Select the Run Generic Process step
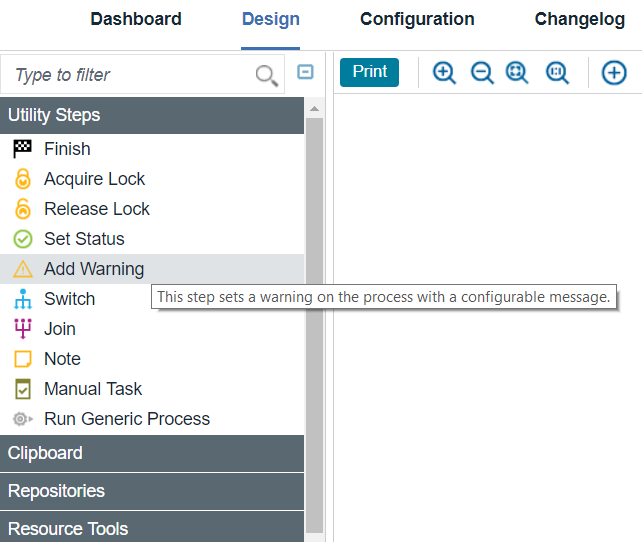The image size is (642, 542). click(x=126, y=419)
